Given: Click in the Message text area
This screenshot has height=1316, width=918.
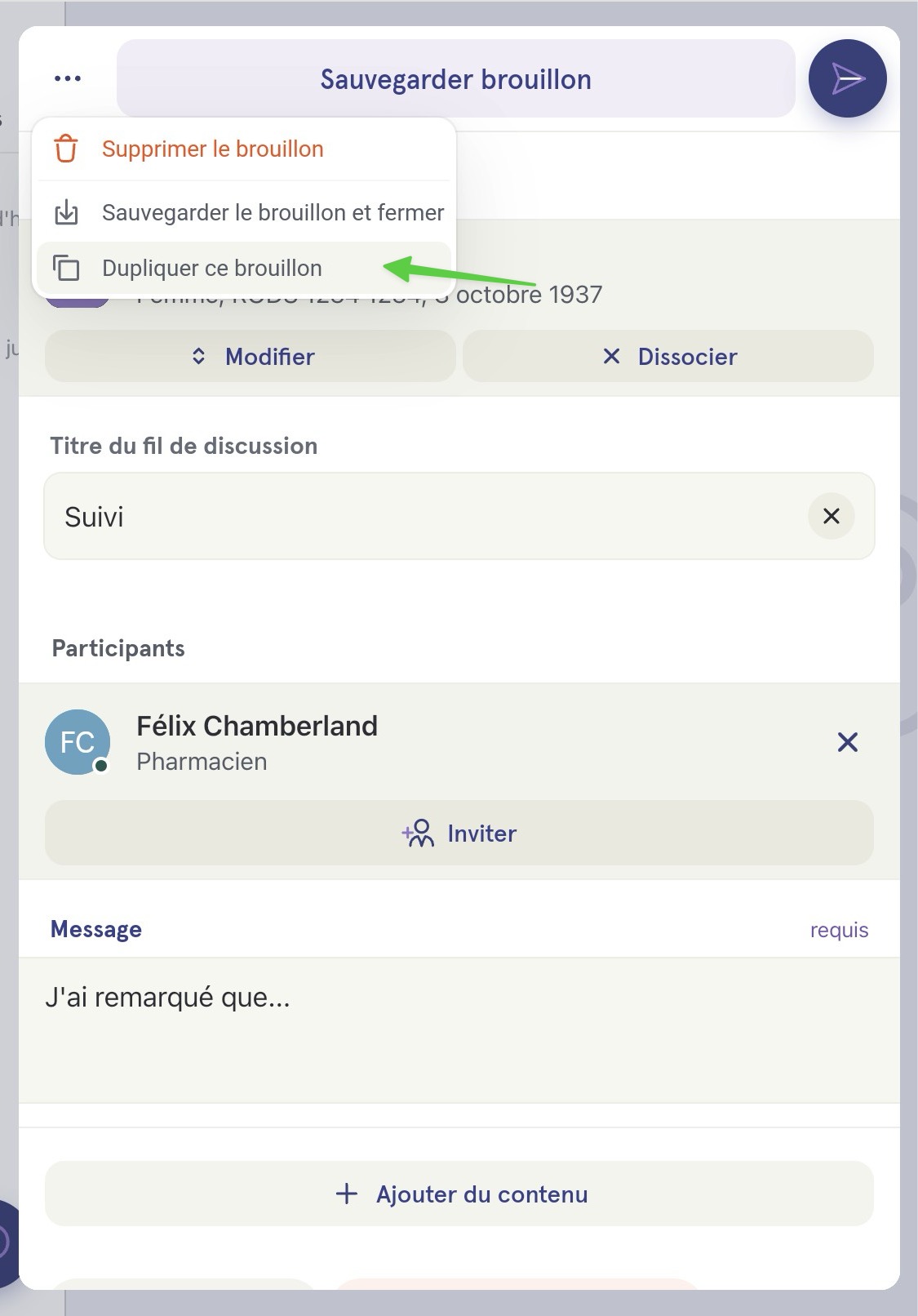Looking at the screenshot, I should [459, 1030].
